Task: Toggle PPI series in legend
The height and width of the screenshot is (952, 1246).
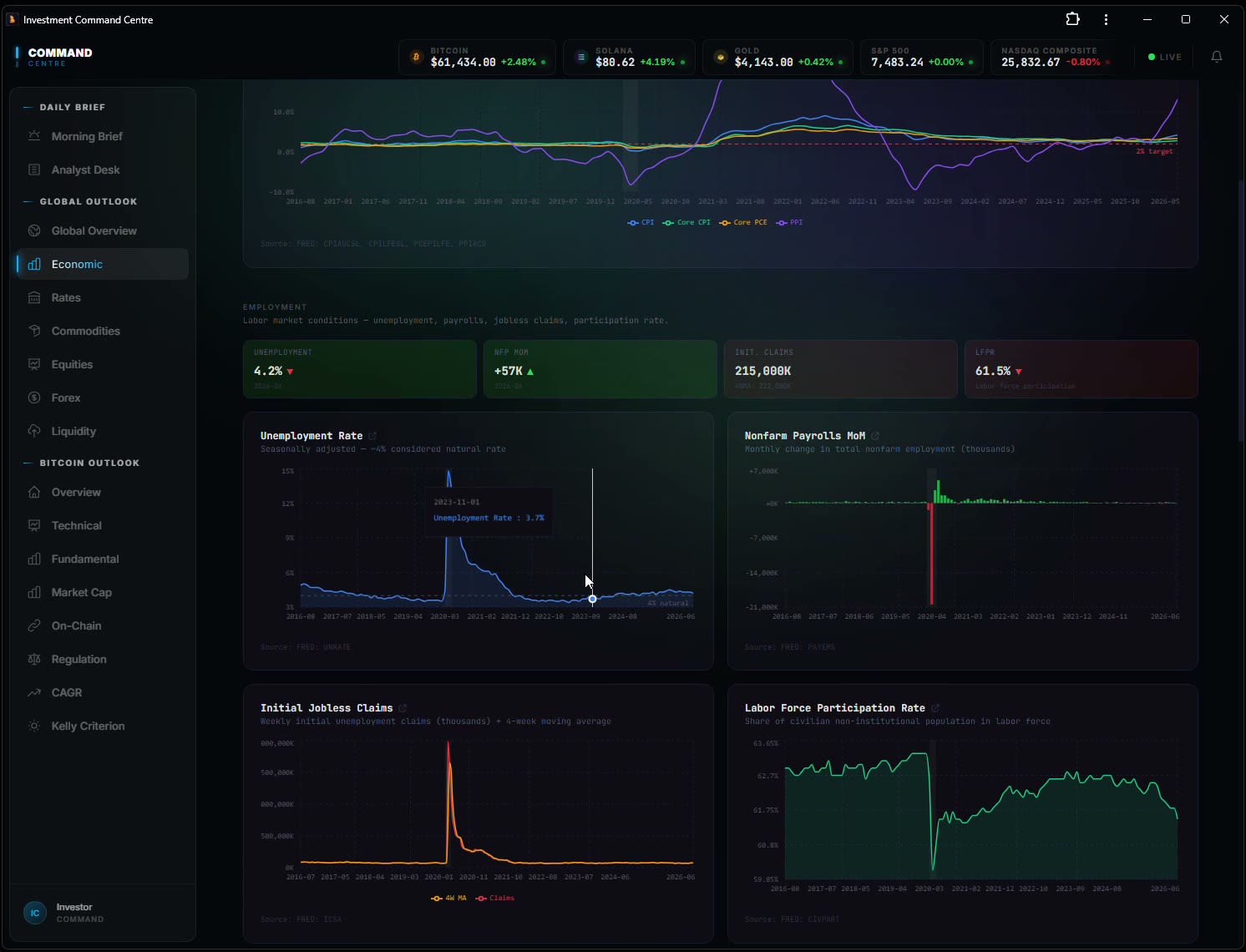Action: point(789,222)
